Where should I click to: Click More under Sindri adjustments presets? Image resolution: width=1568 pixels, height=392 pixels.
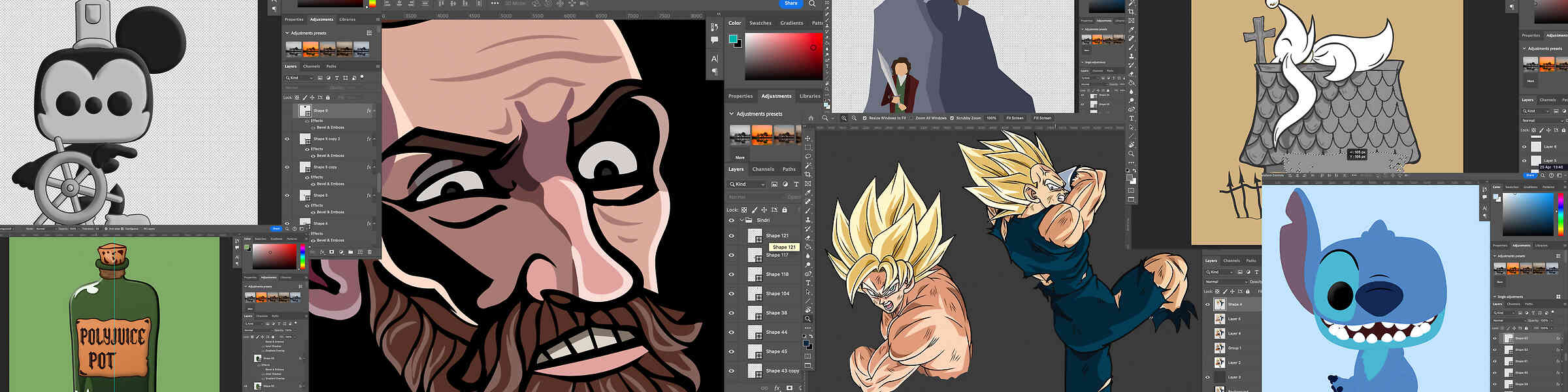tap(740, 157)
